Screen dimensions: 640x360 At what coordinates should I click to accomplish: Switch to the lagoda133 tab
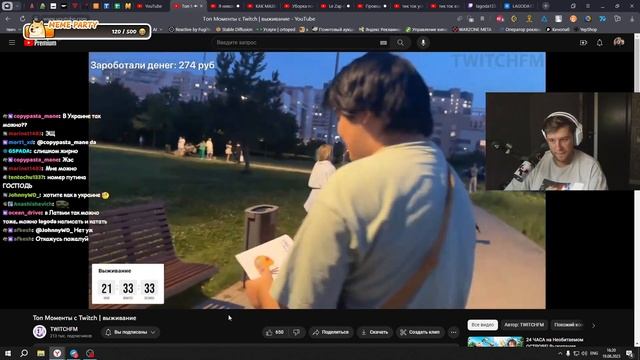pos(482,6)
